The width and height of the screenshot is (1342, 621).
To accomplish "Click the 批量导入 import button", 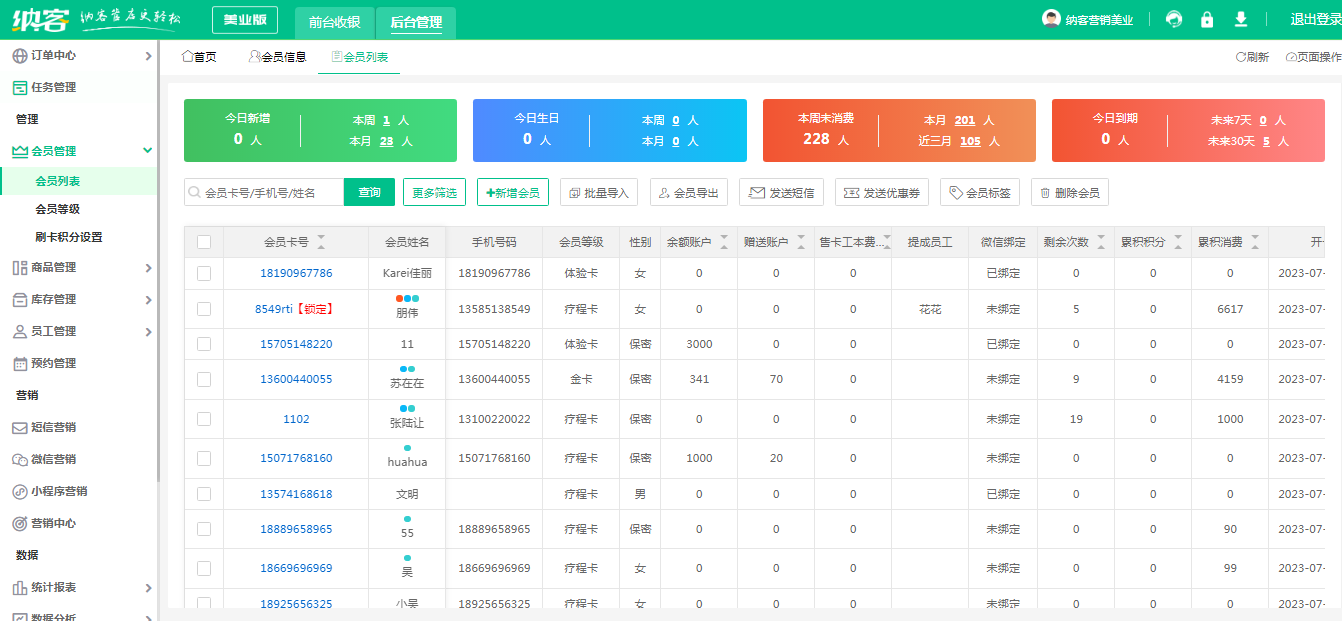I will pyautogui.click(x=599, y=192).
